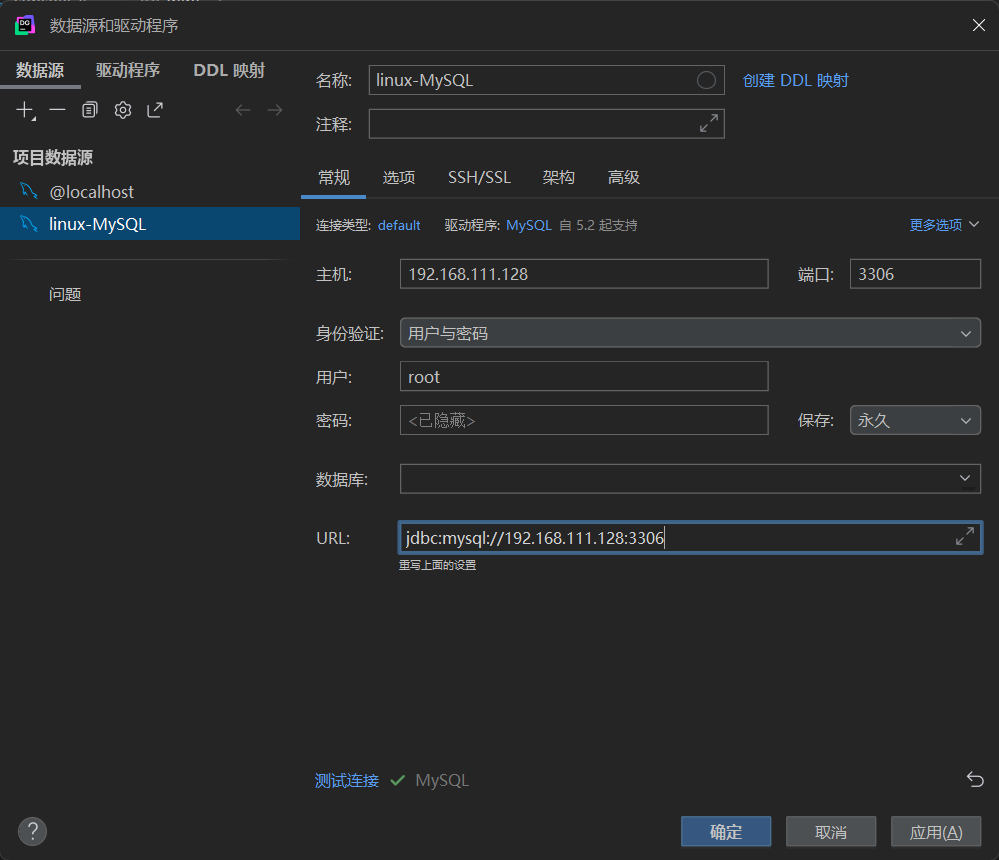Focus the 主机 input field
The height and width of the screenshot is (860, 999).
[584, 274]
